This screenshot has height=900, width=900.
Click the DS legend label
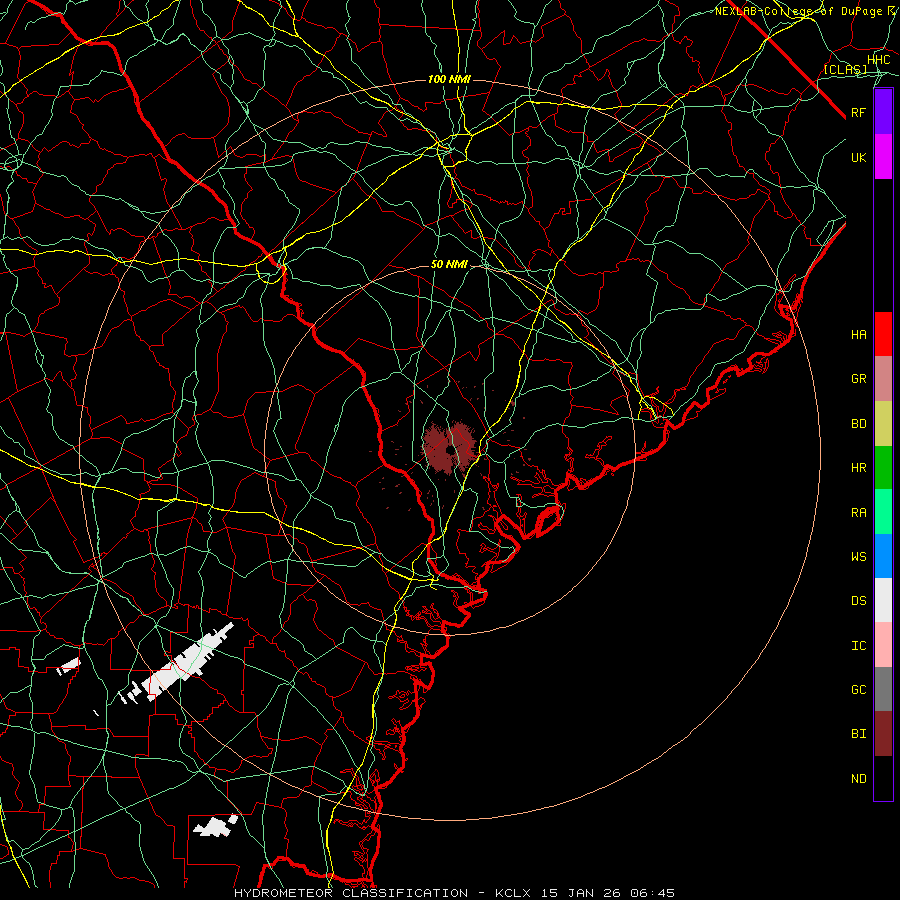click(x=859, y=601)
